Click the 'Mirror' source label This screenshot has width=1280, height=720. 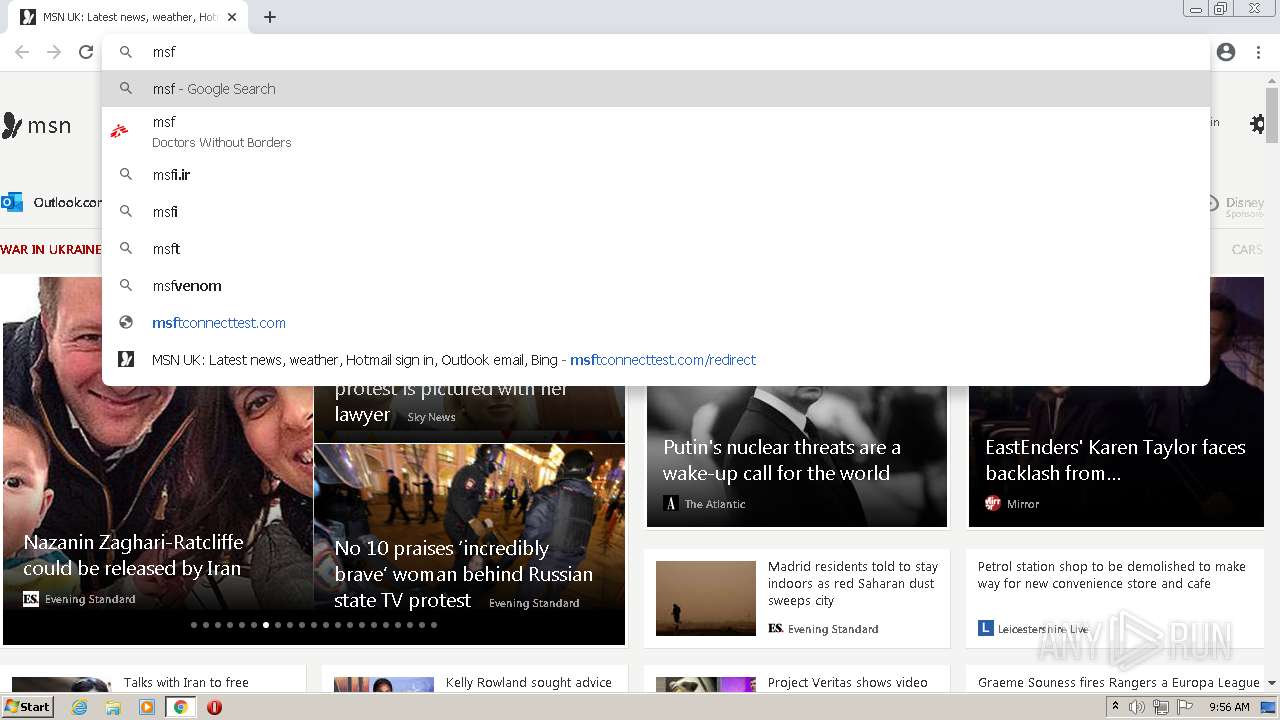1023,504
